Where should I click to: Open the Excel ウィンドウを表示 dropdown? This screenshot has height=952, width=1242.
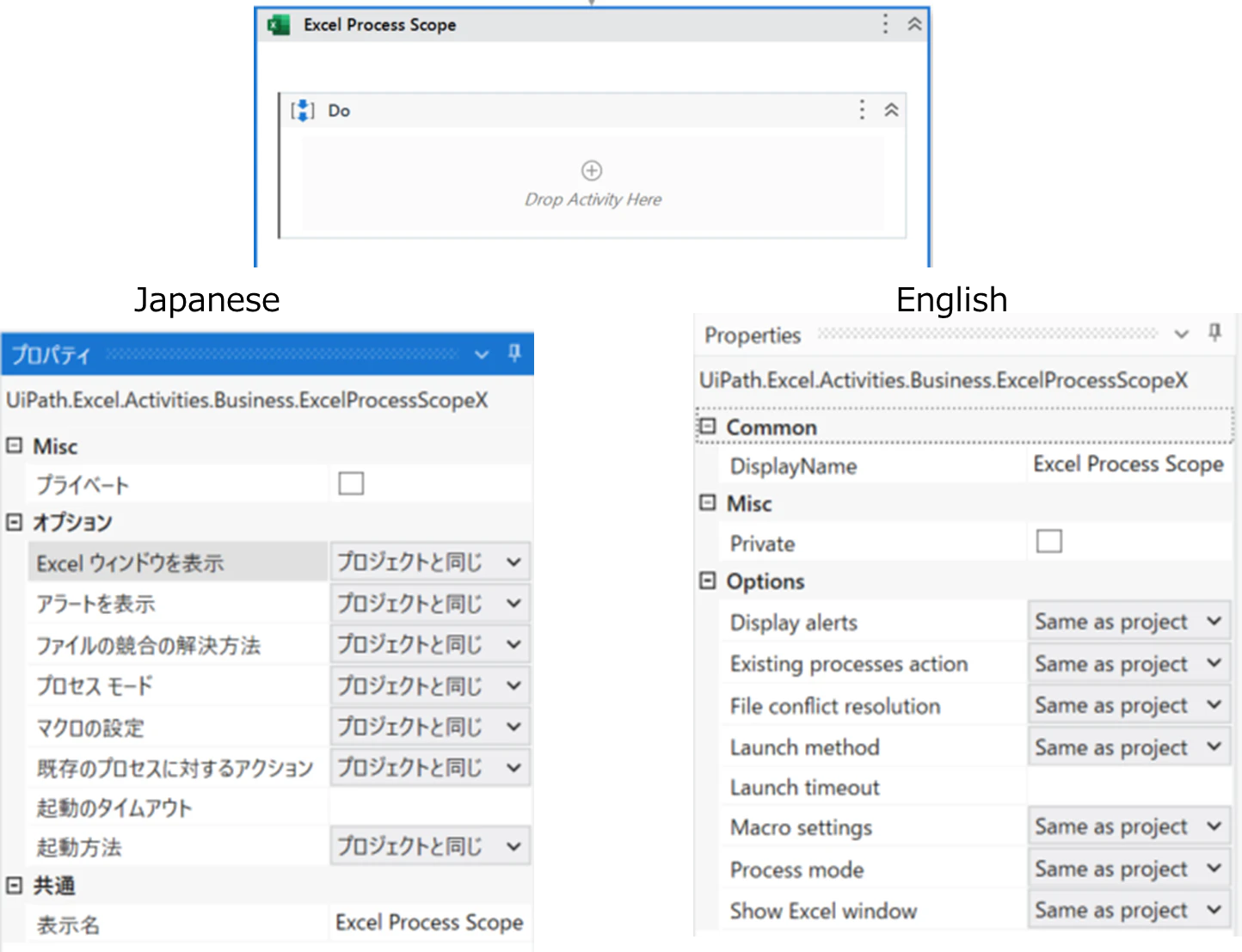click(x=430, y=562)
